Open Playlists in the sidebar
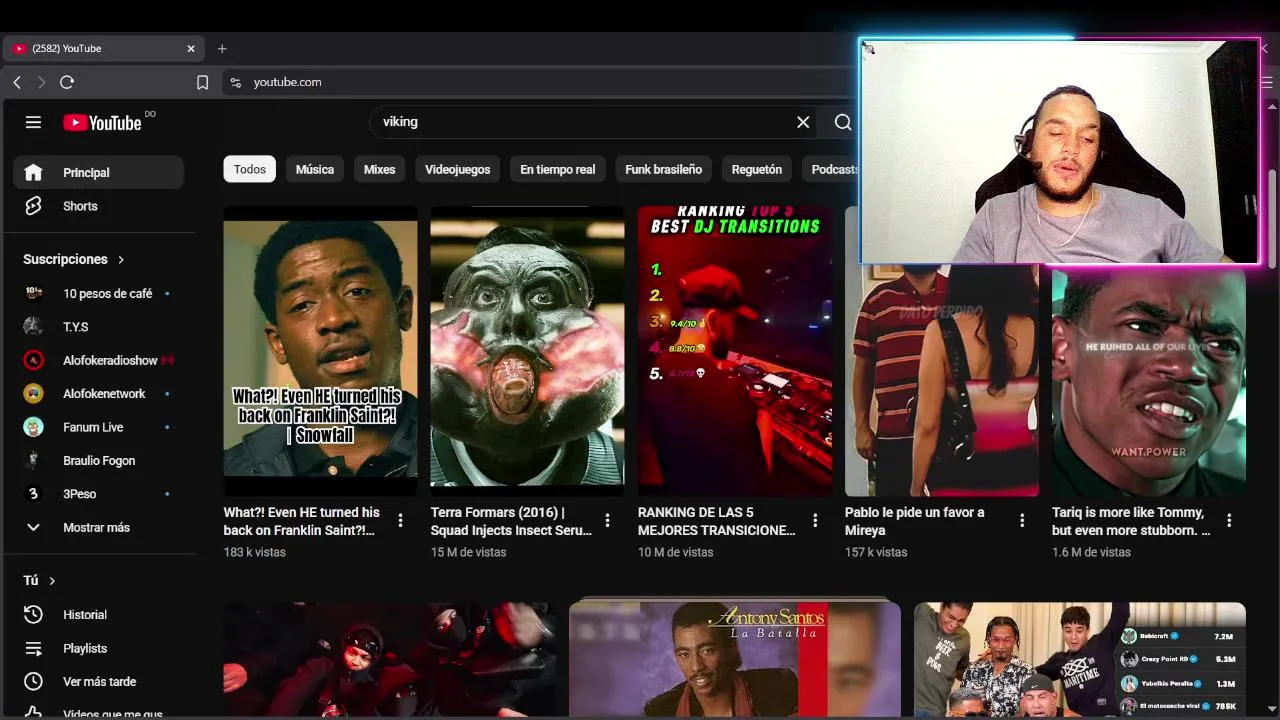The height and width of the screenshot is (720, 1280). (x=98, y=648)
